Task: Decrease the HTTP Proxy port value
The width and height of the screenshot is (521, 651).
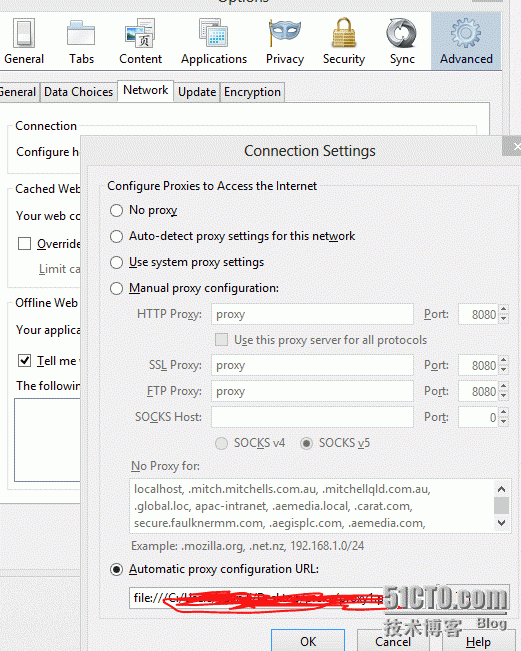Action: [x=504, y=319]
